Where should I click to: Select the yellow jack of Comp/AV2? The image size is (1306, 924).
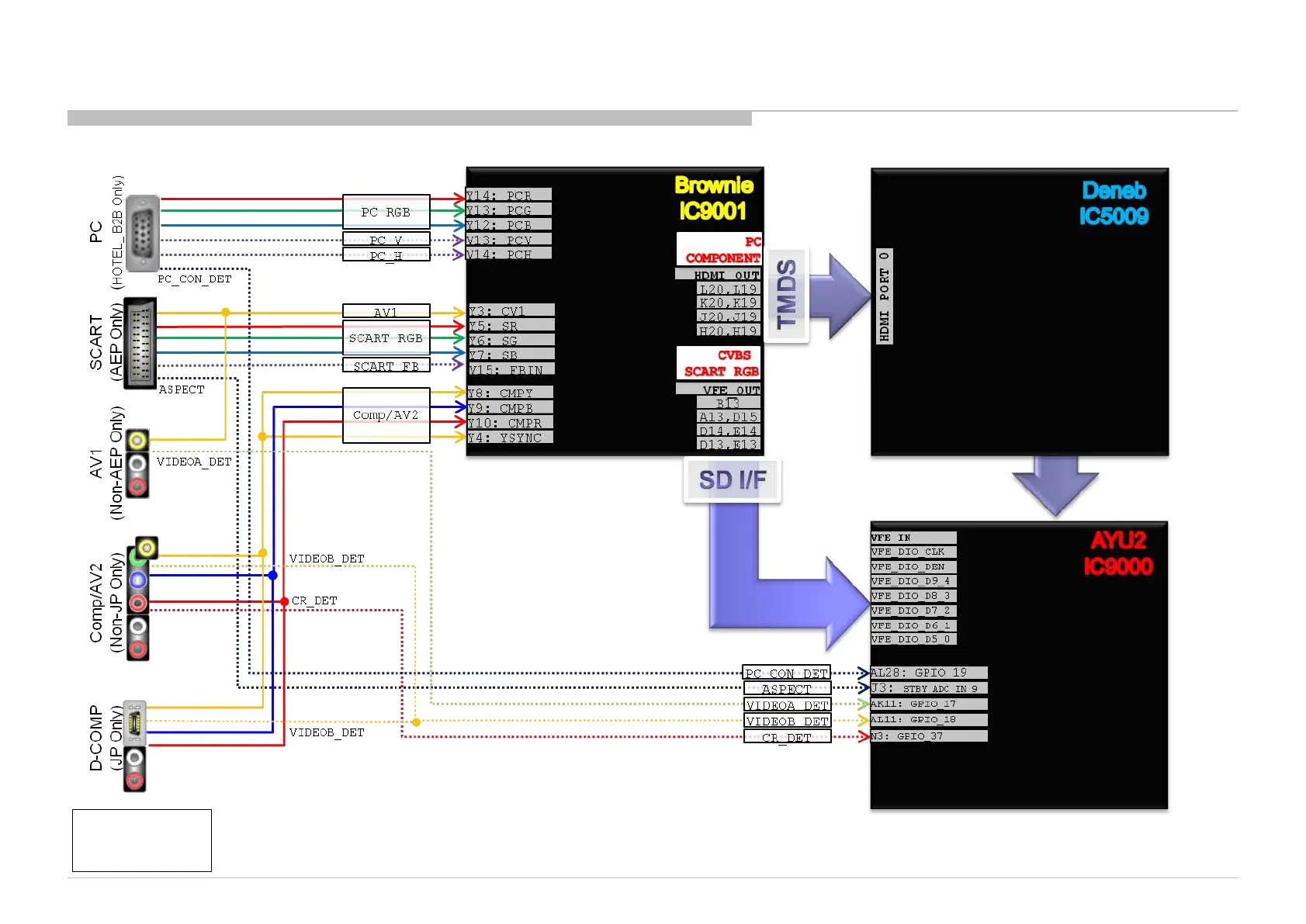147,548
